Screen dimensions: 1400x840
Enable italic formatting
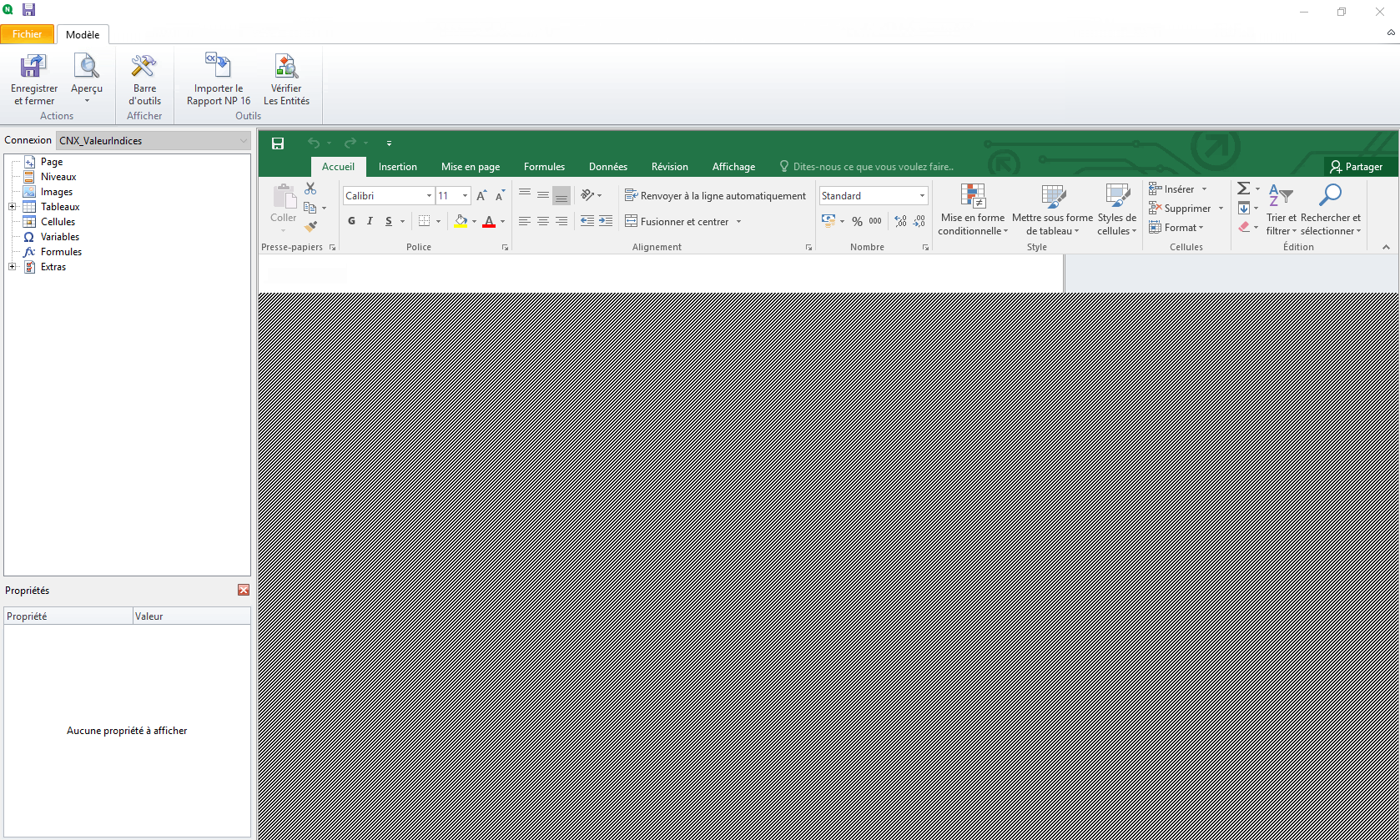pyautogui.click(x=369, y=221)
